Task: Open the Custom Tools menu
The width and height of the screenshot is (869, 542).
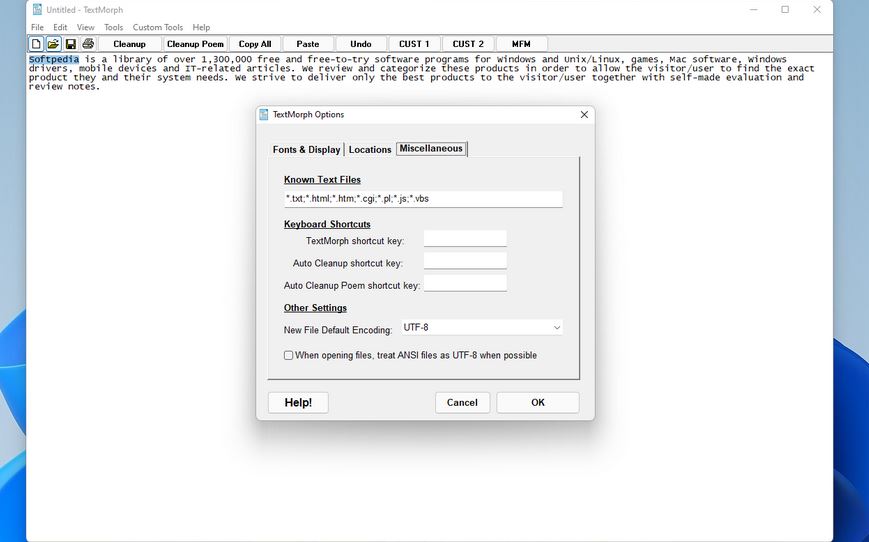Action: click(157, 27)
